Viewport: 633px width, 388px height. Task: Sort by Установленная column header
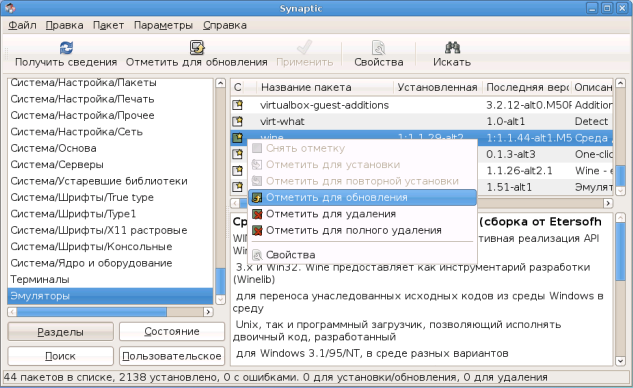click(x=438, y=87)
